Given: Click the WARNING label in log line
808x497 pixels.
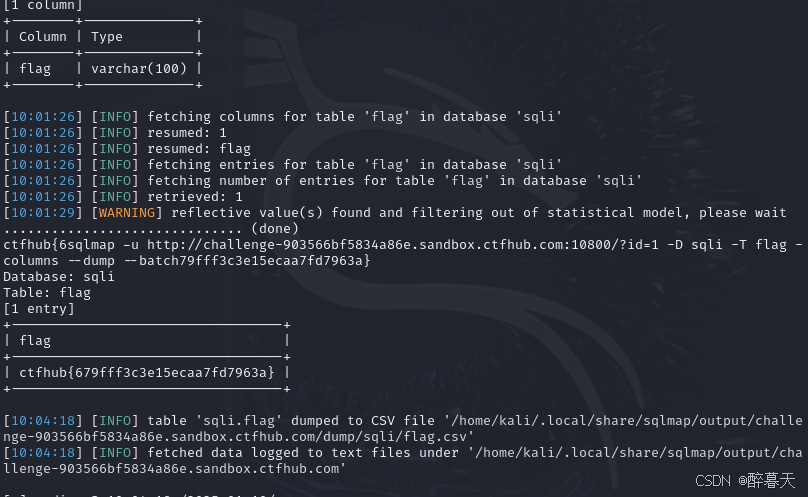Looking at the screenshot, I should [x=127, y=212].
